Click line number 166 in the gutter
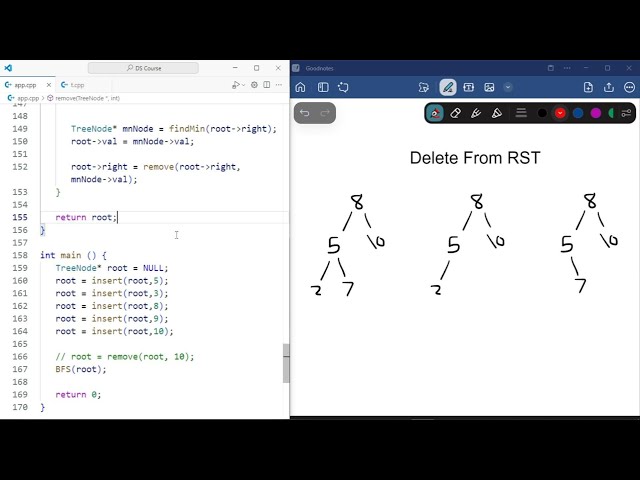Image resolution: width=640 pixels, height=480 pixels. click(20, 356)
